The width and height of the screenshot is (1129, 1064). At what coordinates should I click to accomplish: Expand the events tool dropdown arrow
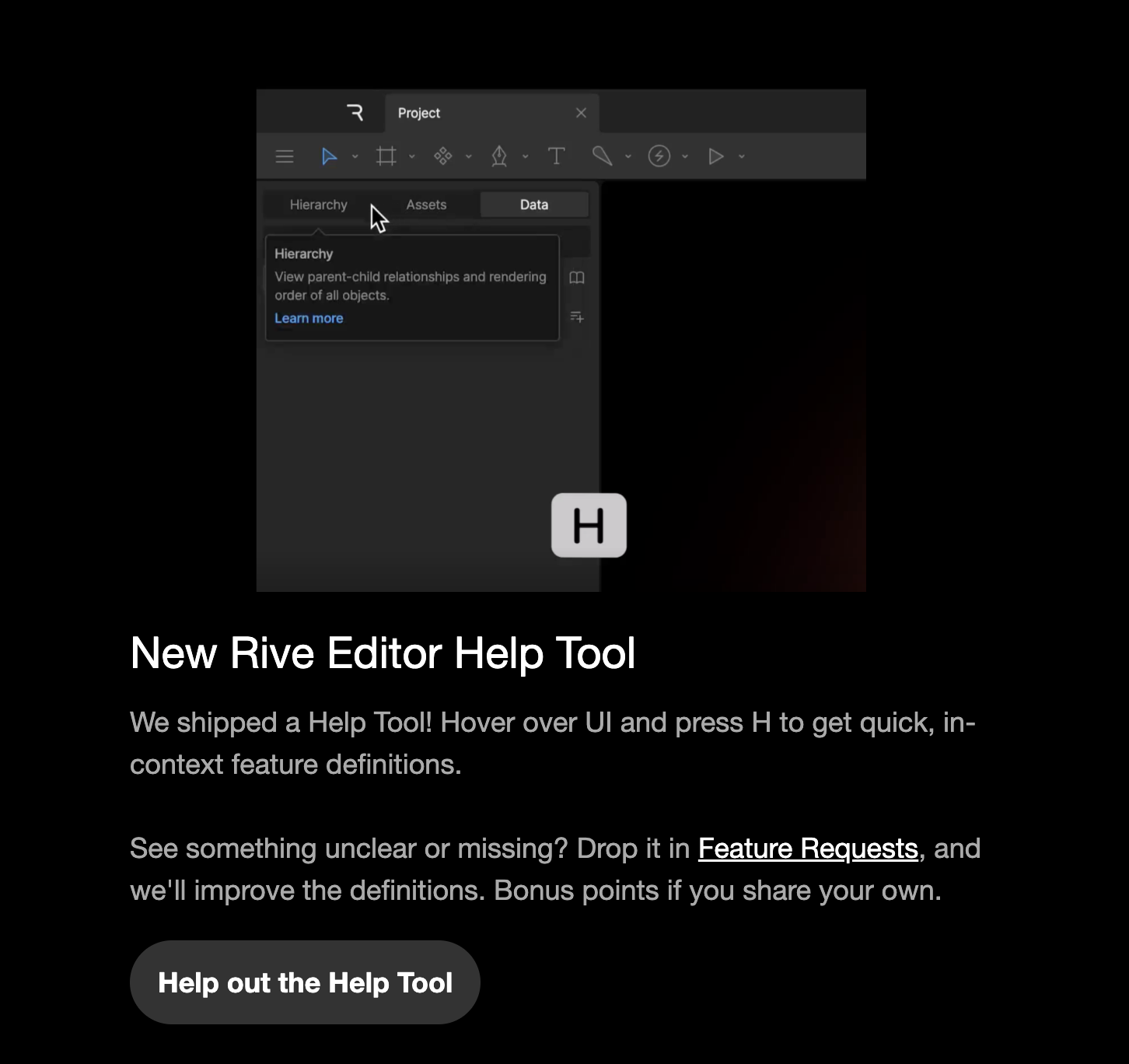685,156
